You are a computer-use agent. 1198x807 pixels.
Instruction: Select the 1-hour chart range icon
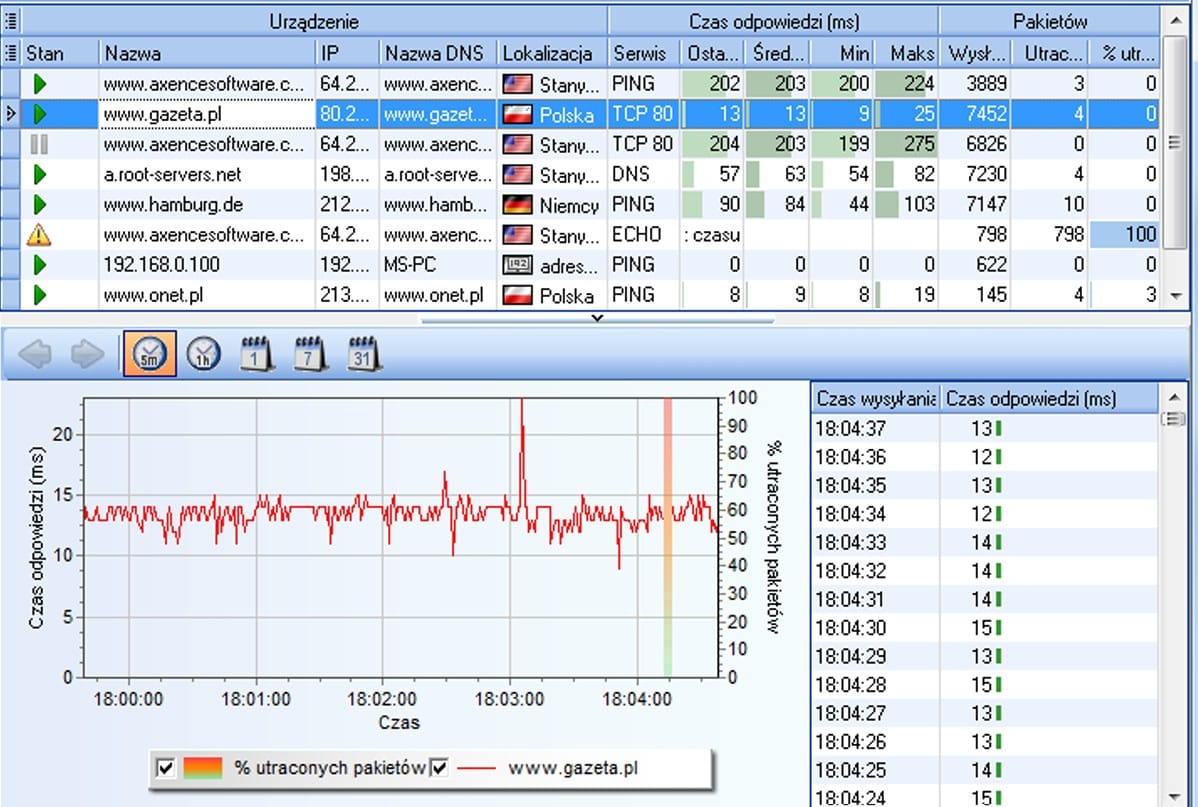tap(203, 354)
